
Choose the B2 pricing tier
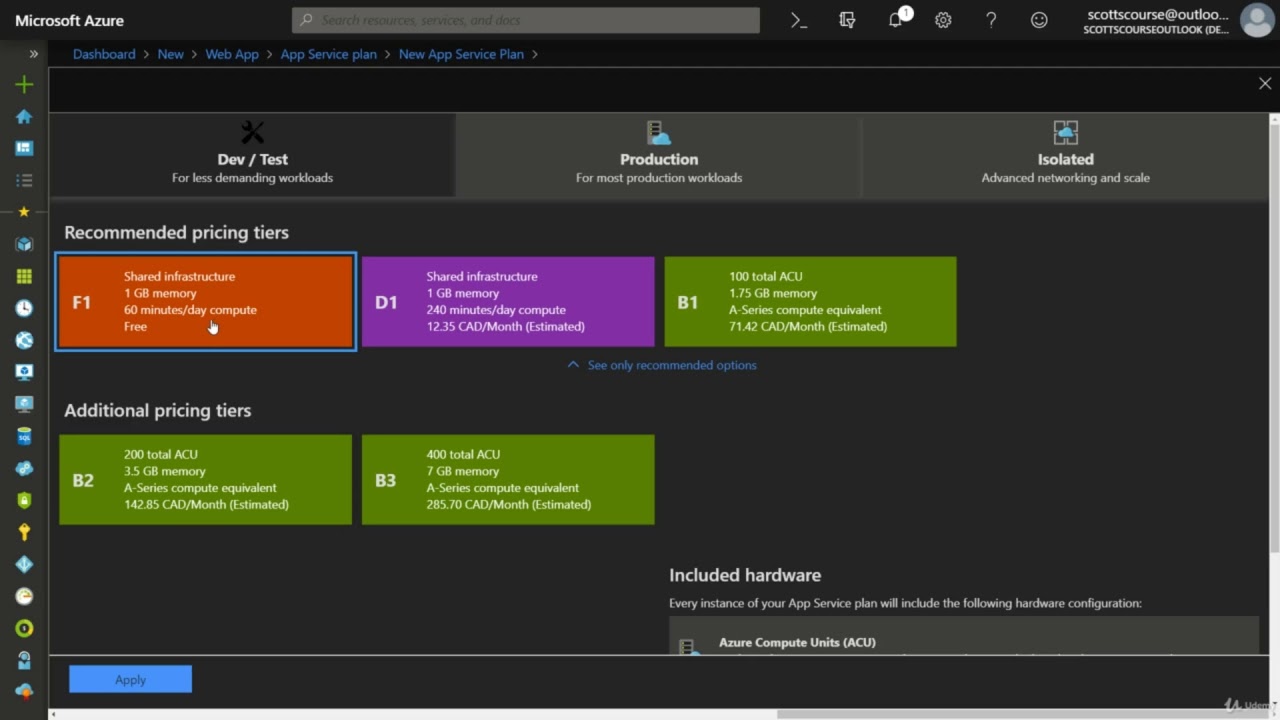pyautogui.click(x=206, y=480)
